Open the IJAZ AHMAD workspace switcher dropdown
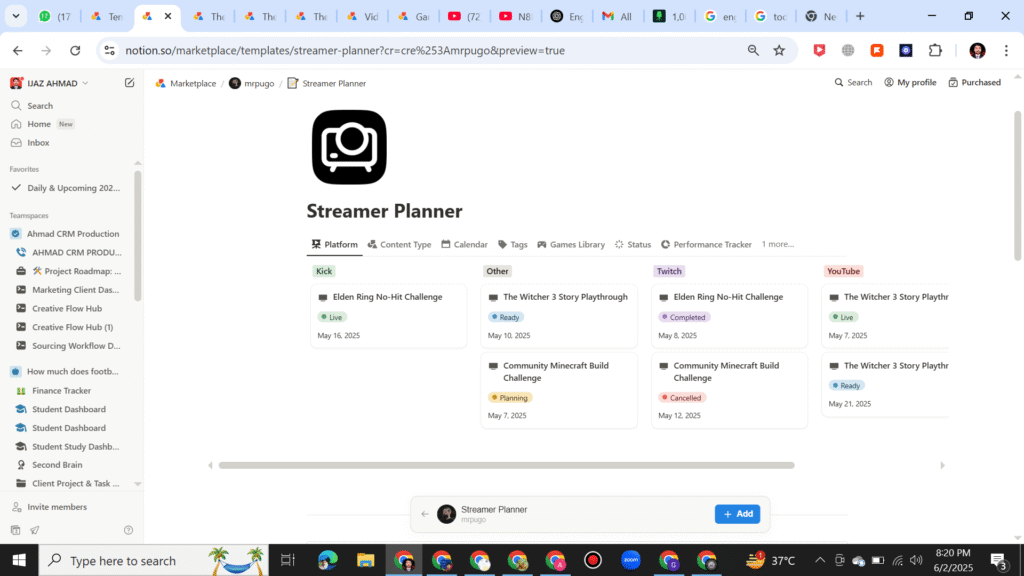 click(50, 83)
